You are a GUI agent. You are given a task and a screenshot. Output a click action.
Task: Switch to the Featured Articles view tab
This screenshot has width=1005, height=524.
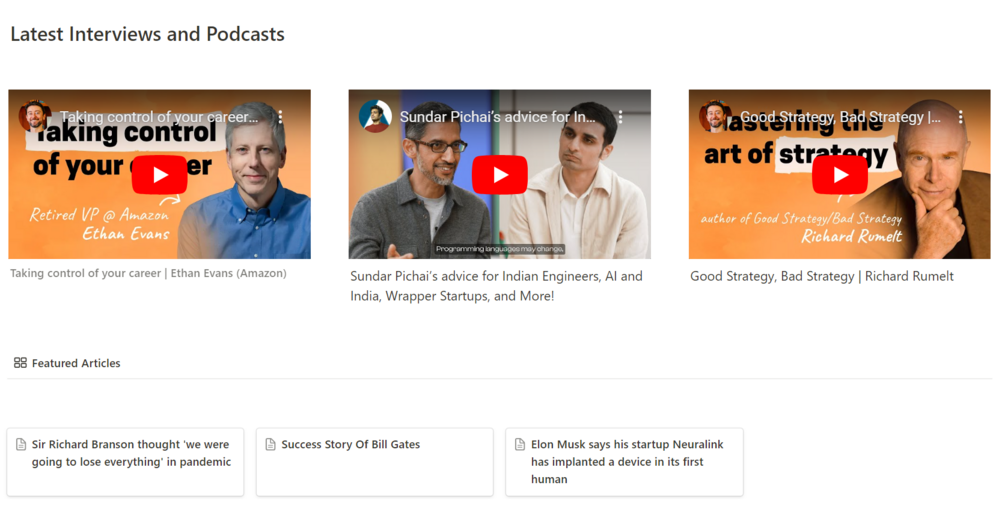[67, 363]
